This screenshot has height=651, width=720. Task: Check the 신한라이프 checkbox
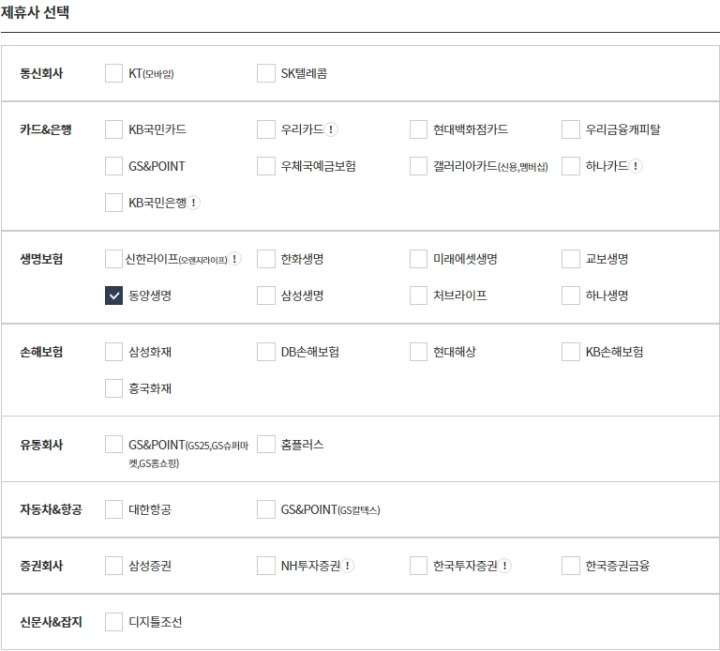(x=114, y=259)
